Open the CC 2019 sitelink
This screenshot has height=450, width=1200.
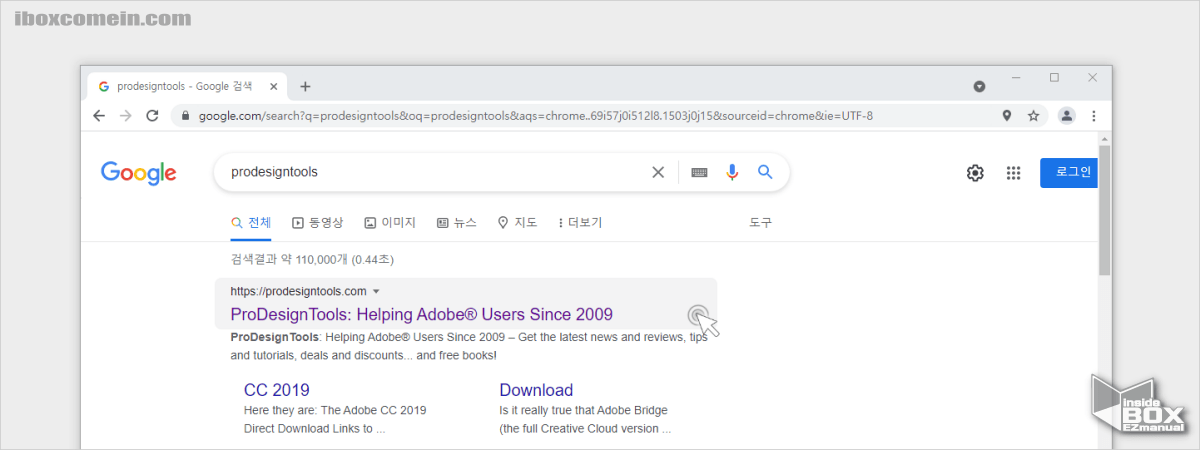pos(277,390)
